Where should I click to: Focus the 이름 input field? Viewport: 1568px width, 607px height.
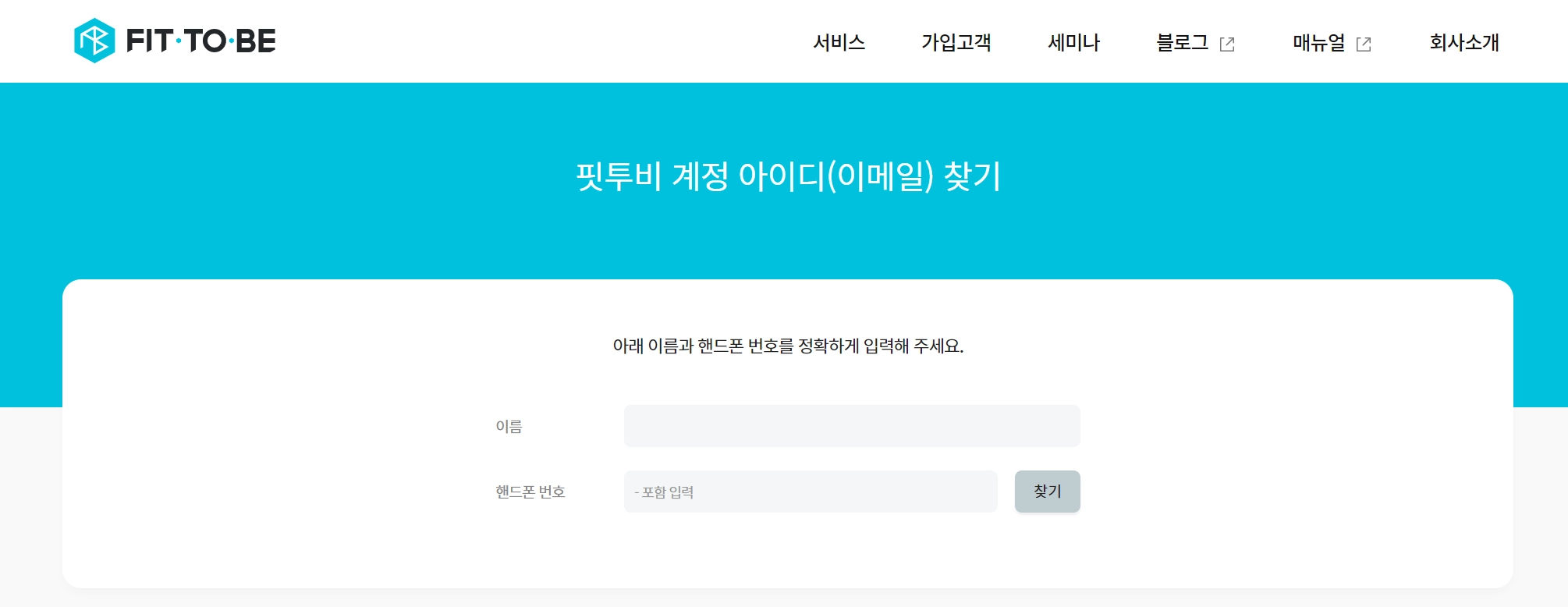(x=851, y=426)
